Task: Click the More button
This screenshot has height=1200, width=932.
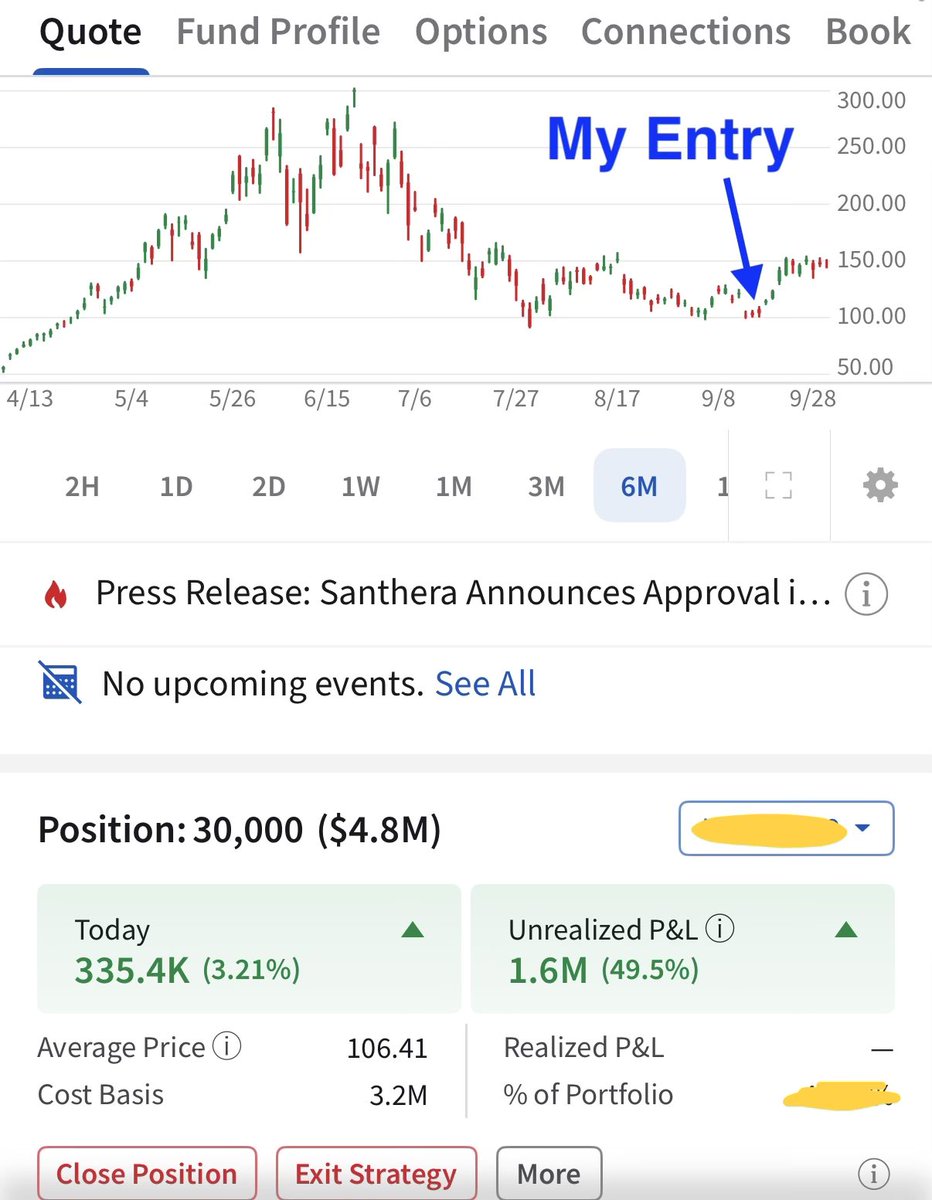Action: (x=548, y=1174)
